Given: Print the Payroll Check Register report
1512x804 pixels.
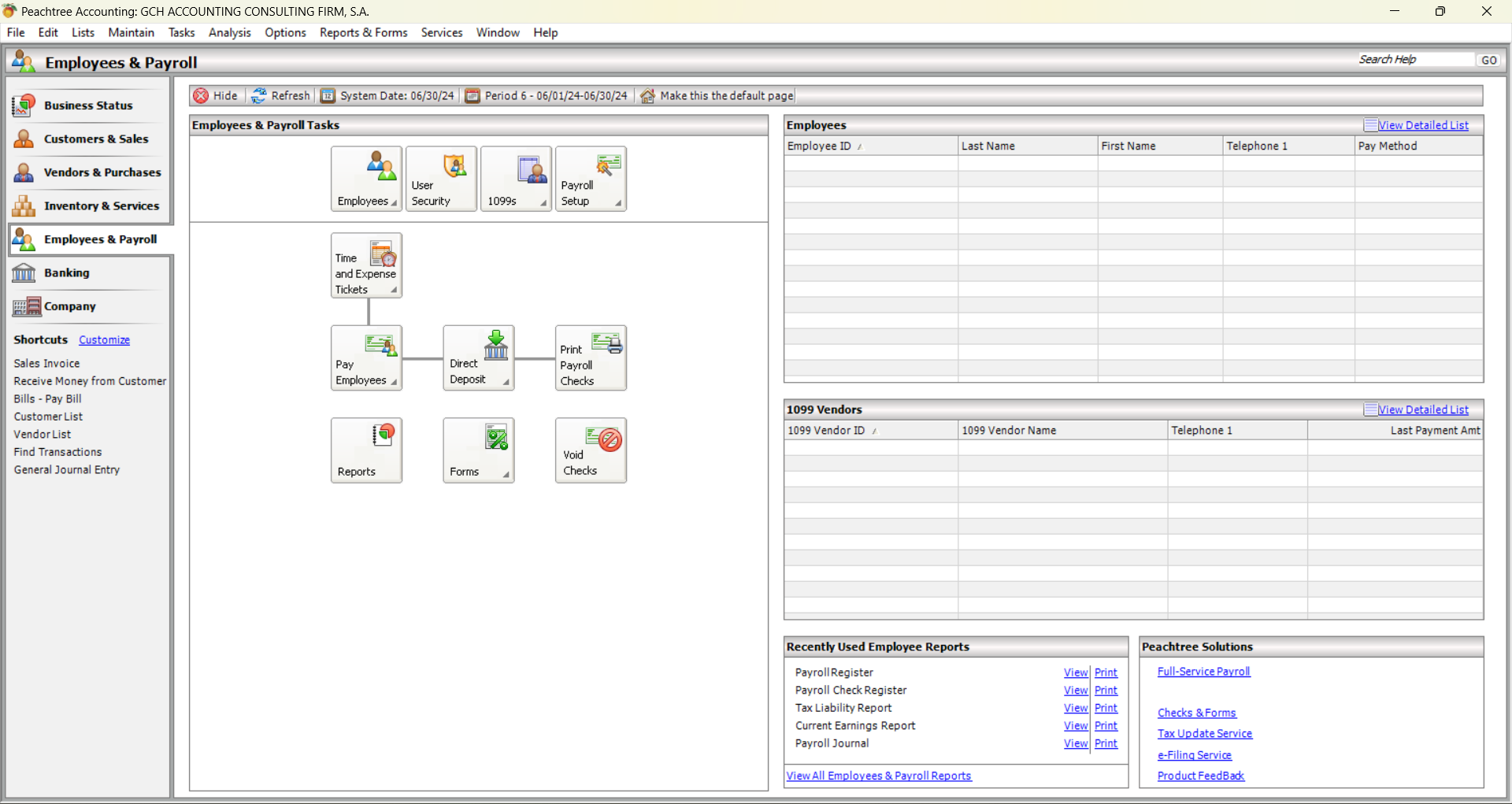Looking at the screenshot, I should point(1106,691).
